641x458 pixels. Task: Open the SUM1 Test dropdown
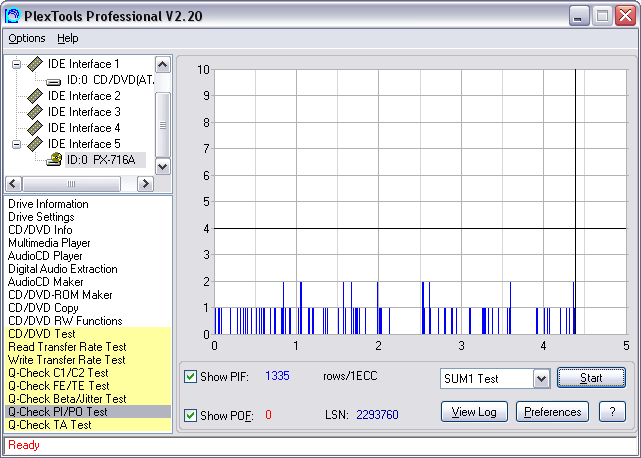541,379
